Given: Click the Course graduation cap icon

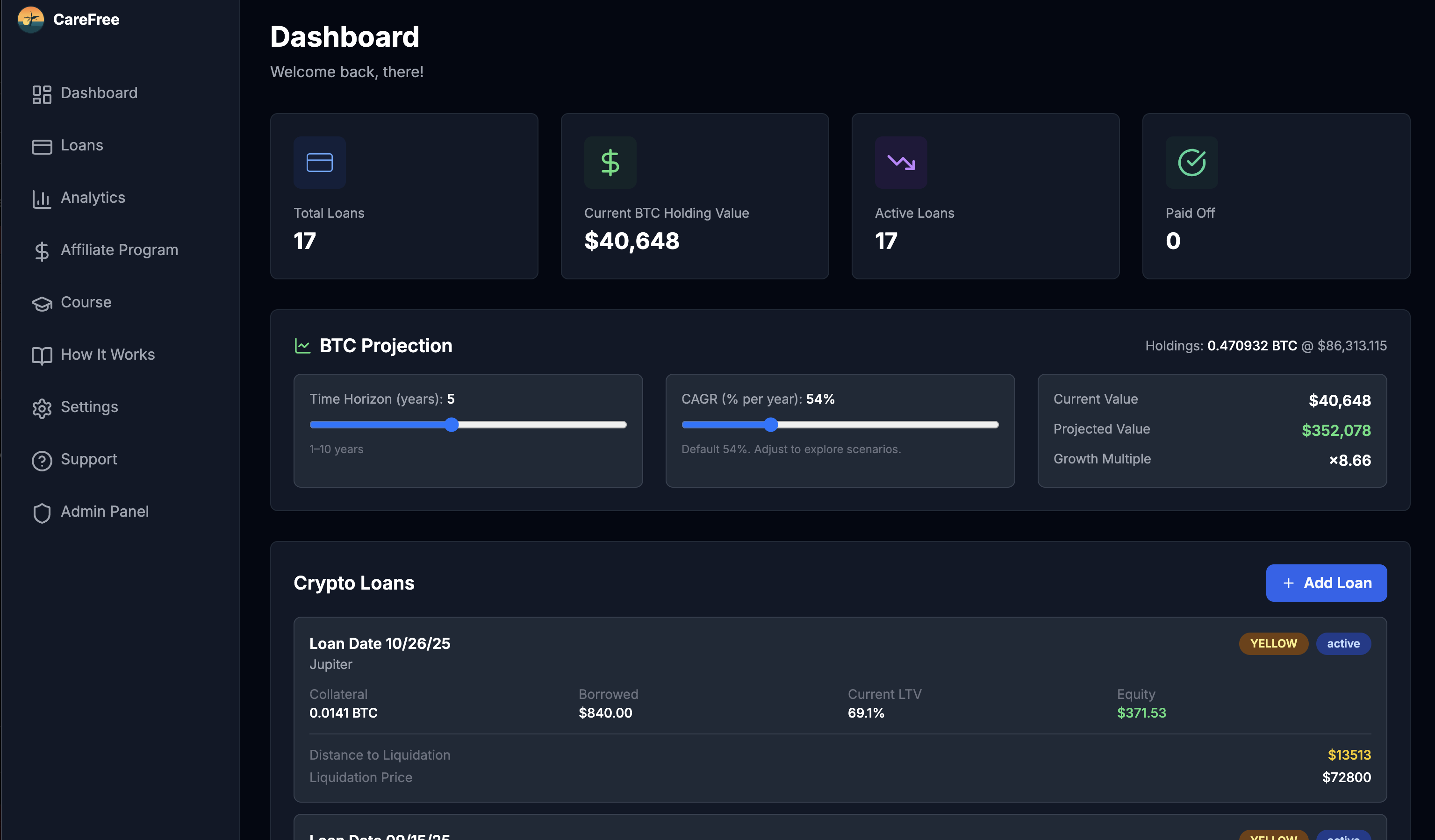Looking at the screenshot, I should [x=42, y=303].
